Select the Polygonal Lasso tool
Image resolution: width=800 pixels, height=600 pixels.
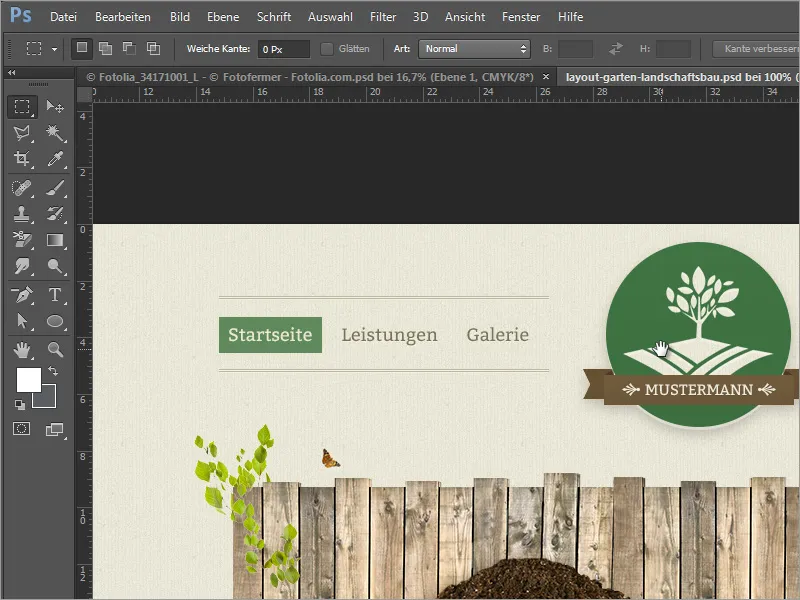click(x=22, y=133)
